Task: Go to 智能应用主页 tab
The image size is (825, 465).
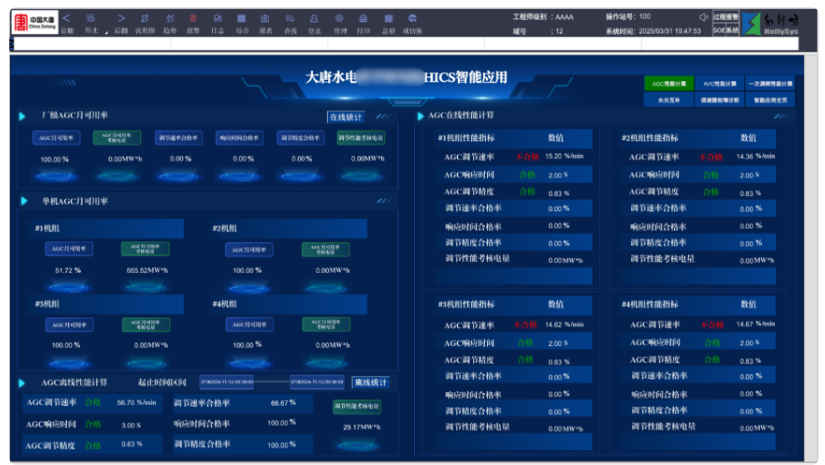Action: pos(771,100)
